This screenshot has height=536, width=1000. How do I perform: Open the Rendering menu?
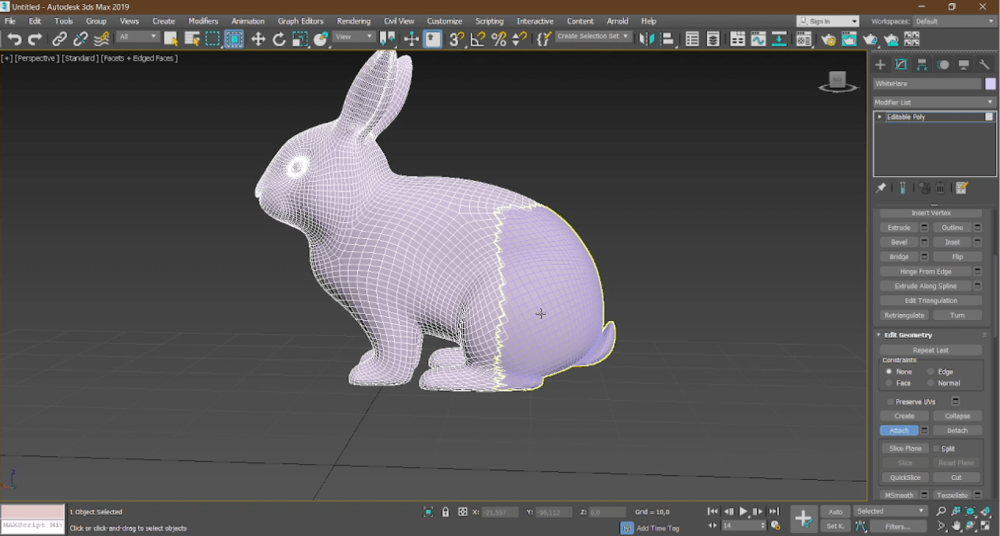[x=353, y=21]
